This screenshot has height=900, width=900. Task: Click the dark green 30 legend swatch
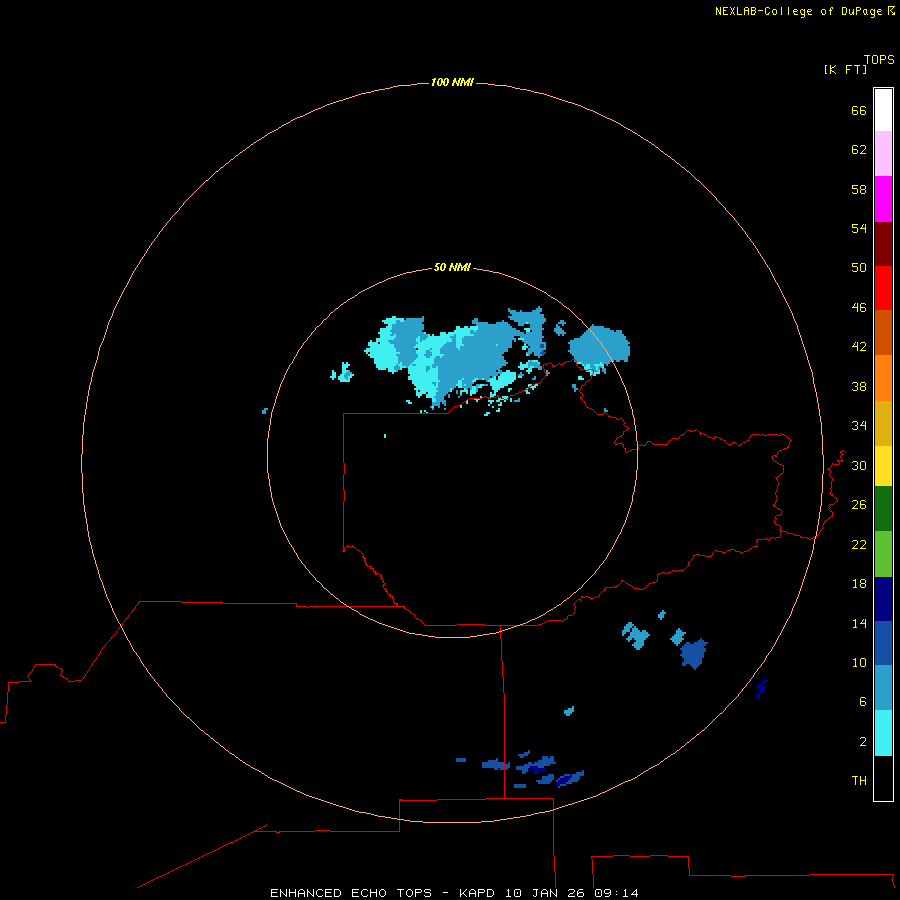point(883,509)
